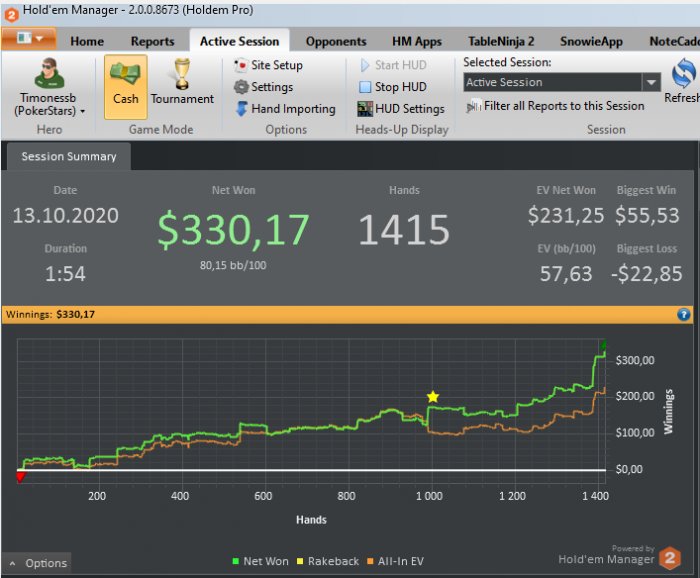Viewport: 700px width, 578px height.
Task: Open the SnowieApp tab
Action: click(591, 41)
